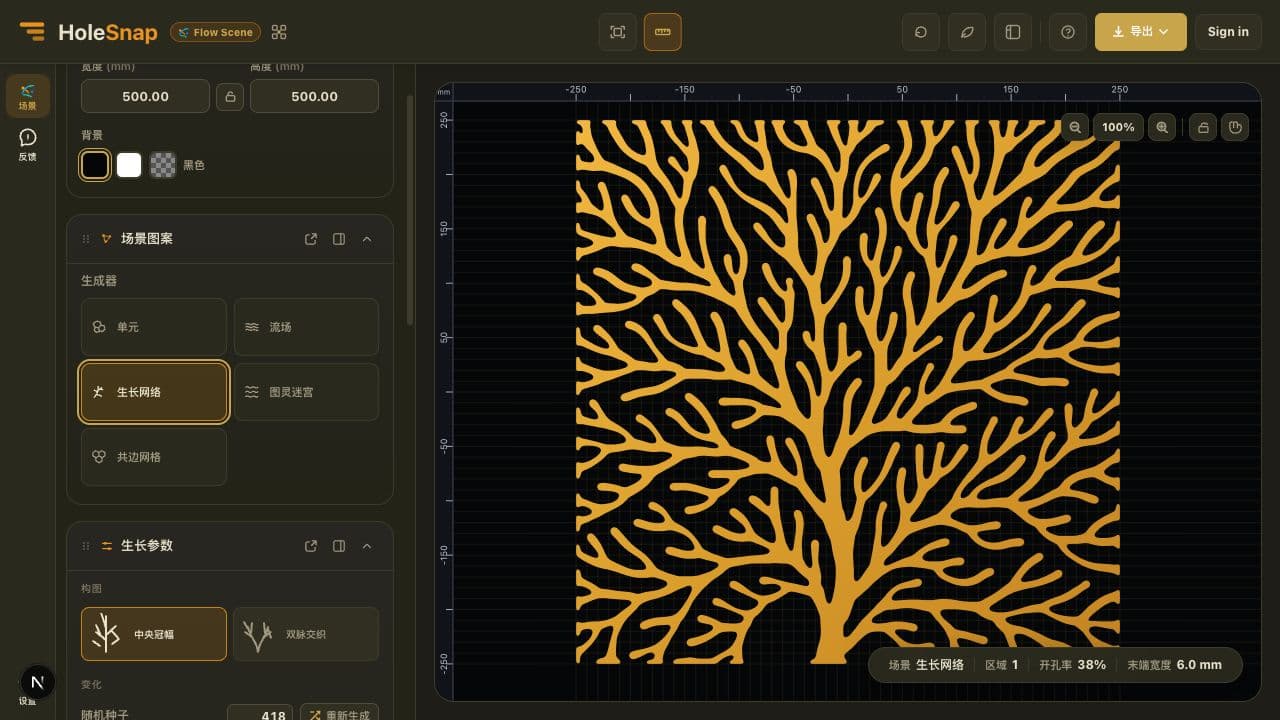1280x720 pixels.
Task: Select the 共边网格 generator
Action: pos(154,457)
